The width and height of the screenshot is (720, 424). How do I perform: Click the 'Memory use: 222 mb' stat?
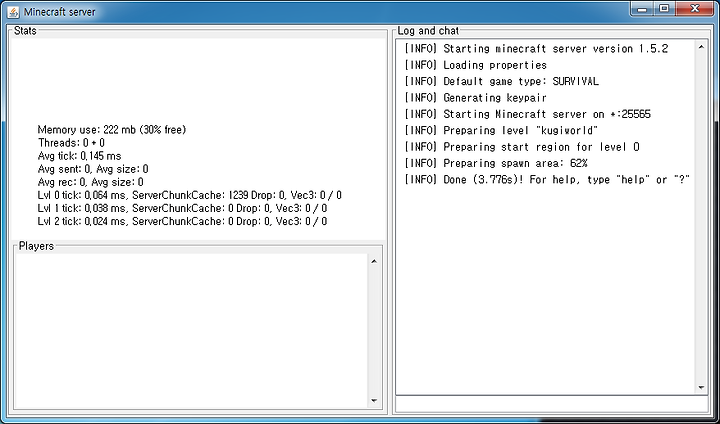click(112, 130)
